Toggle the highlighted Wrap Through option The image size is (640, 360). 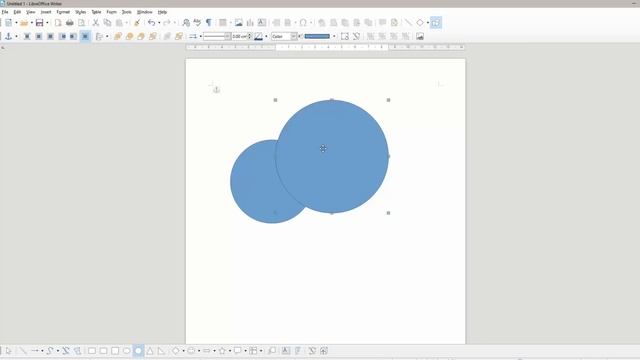85,37
